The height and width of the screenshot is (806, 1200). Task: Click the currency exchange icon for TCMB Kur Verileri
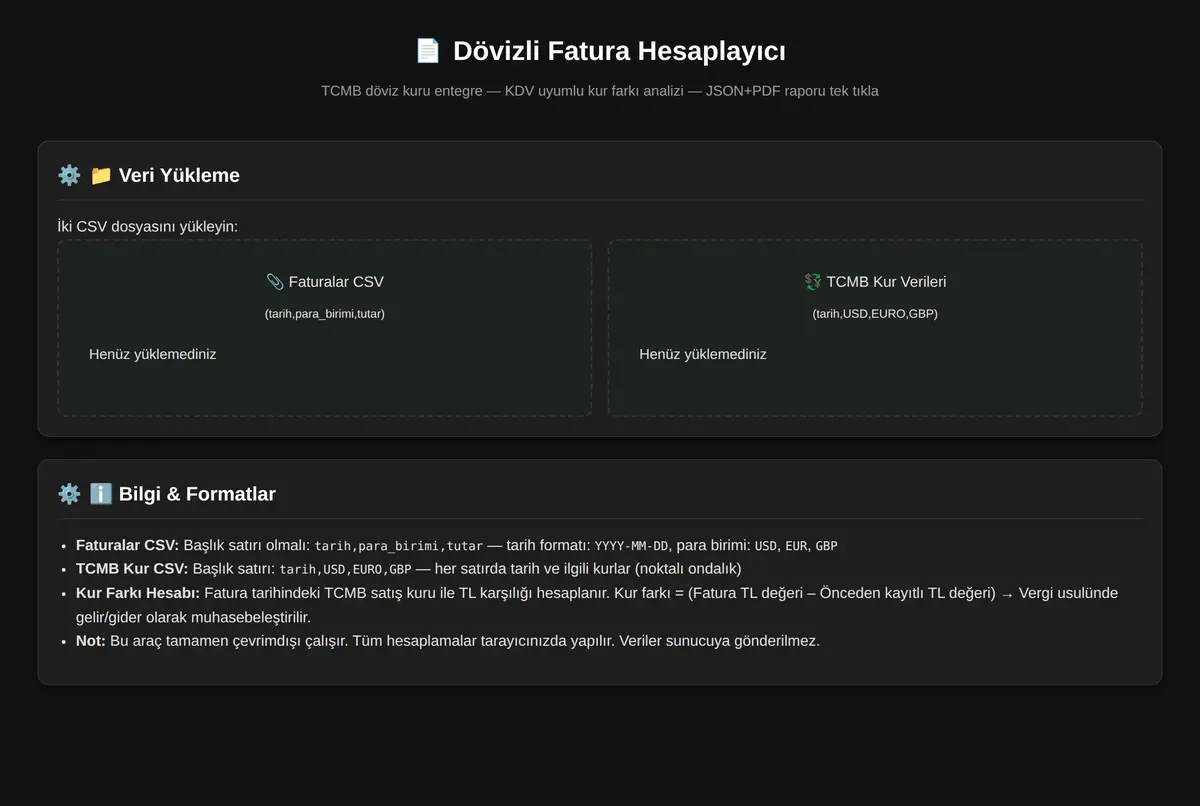(x=813, y=282)
